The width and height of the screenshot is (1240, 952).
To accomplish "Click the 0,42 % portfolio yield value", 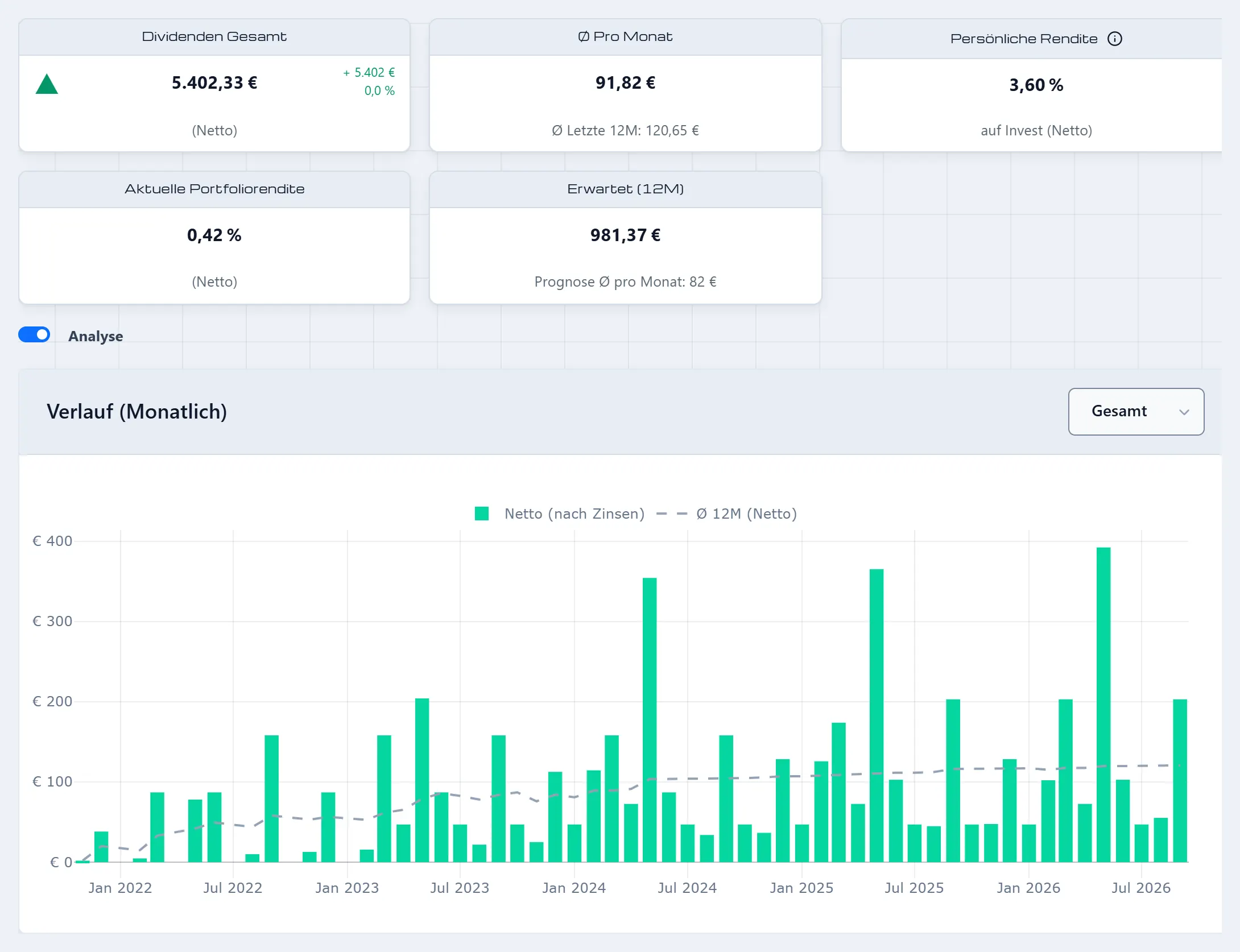I will [214, 235].
